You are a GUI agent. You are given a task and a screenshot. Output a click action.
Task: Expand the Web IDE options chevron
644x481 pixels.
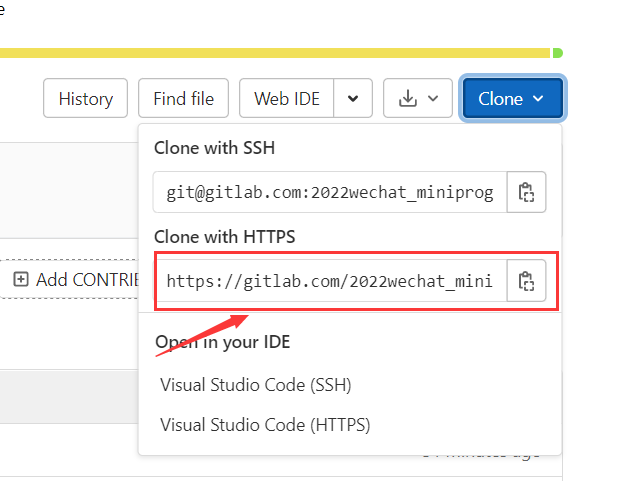click(x=353, y=99)
